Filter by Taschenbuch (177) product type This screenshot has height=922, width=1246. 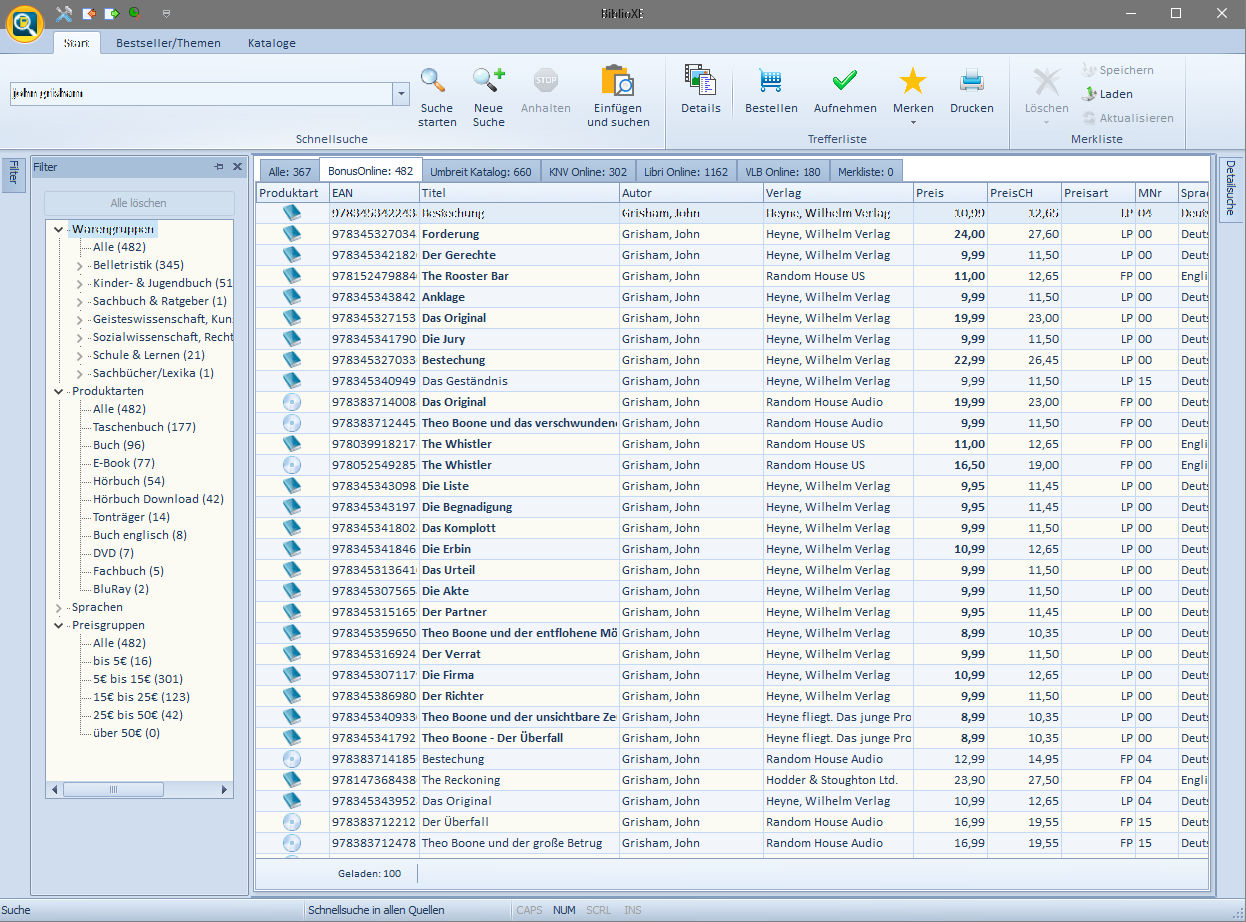144,427
